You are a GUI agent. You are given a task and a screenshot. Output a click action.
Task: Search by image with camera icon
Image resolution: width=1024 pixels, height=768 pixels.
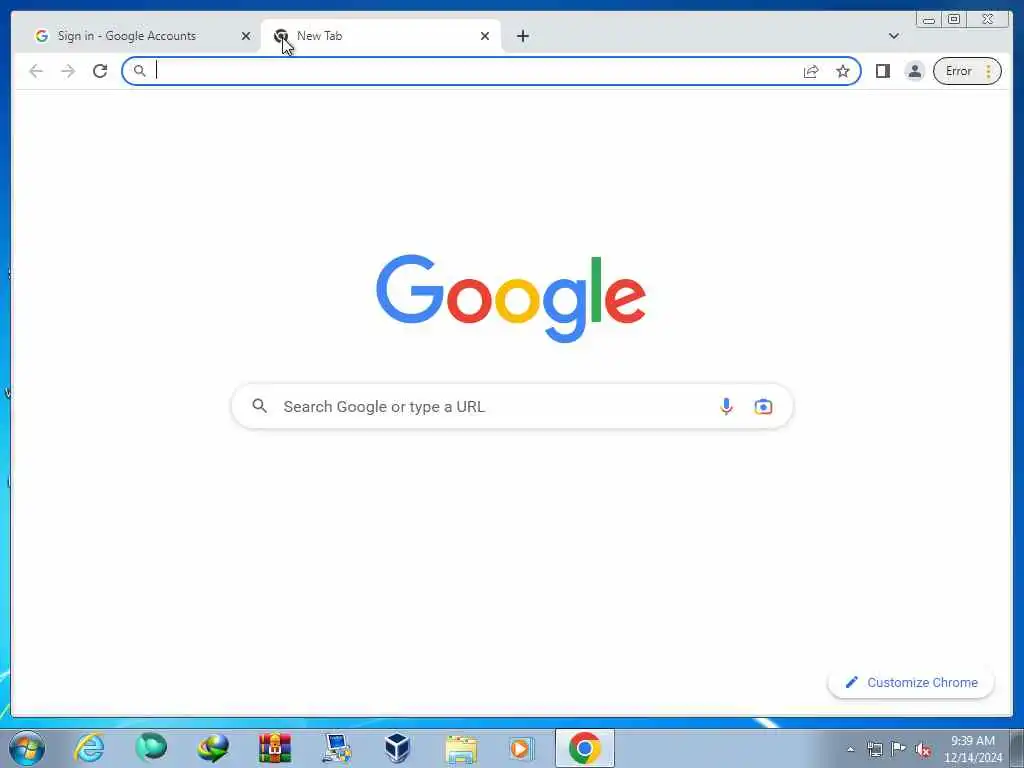763,407
